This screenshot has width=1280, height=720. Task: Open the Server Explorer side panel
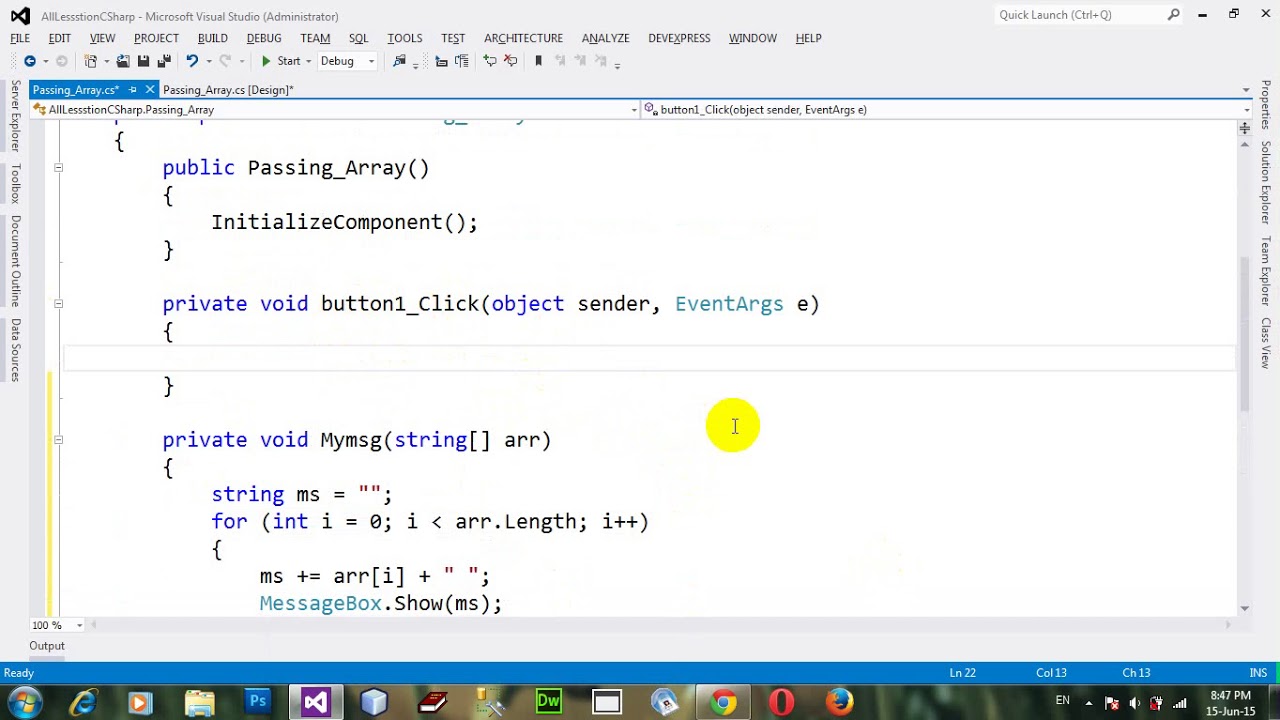click(15, 116)
